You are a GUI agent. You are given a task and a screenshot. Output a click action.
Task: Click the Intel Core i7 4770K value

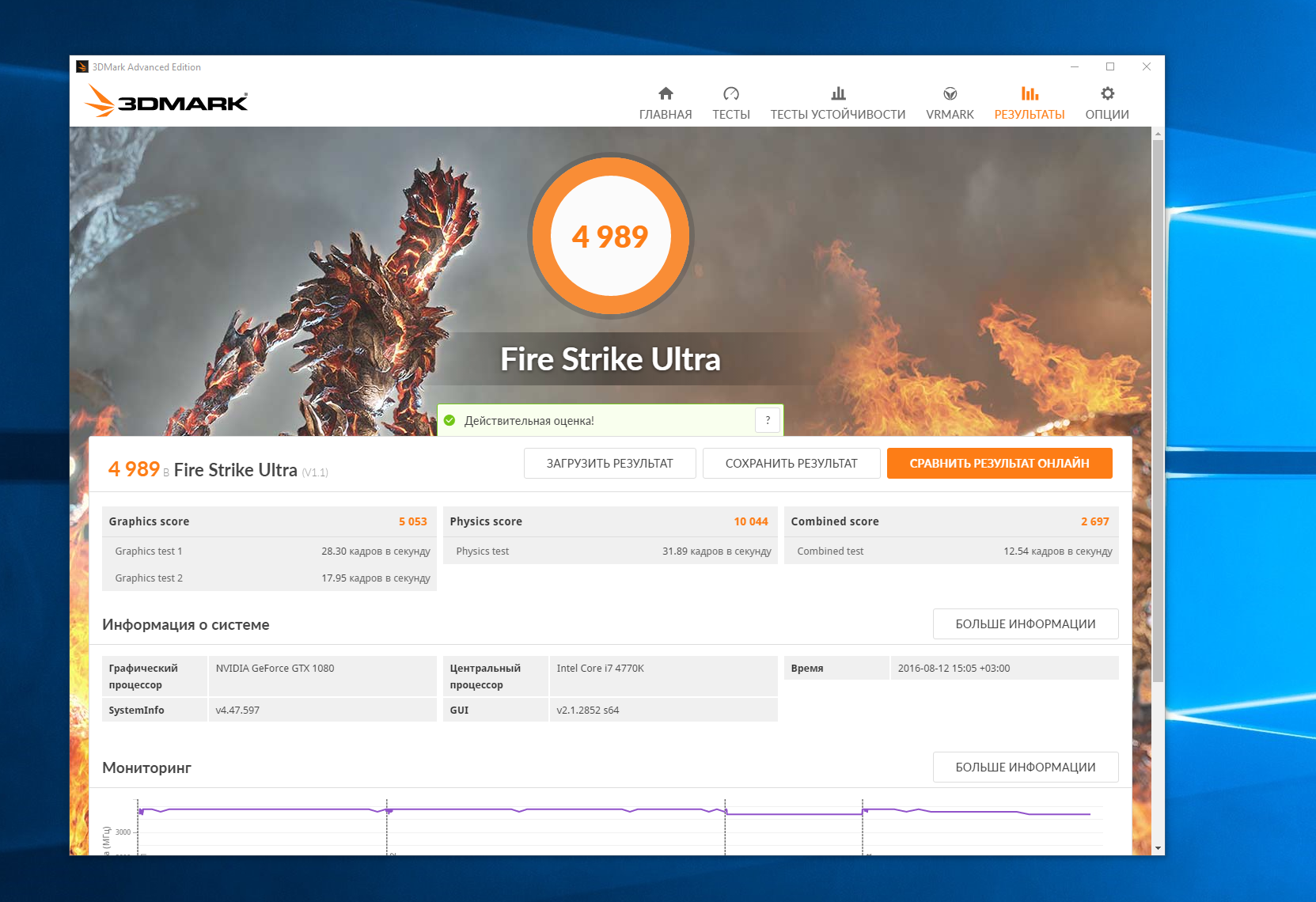click(600, 669)
